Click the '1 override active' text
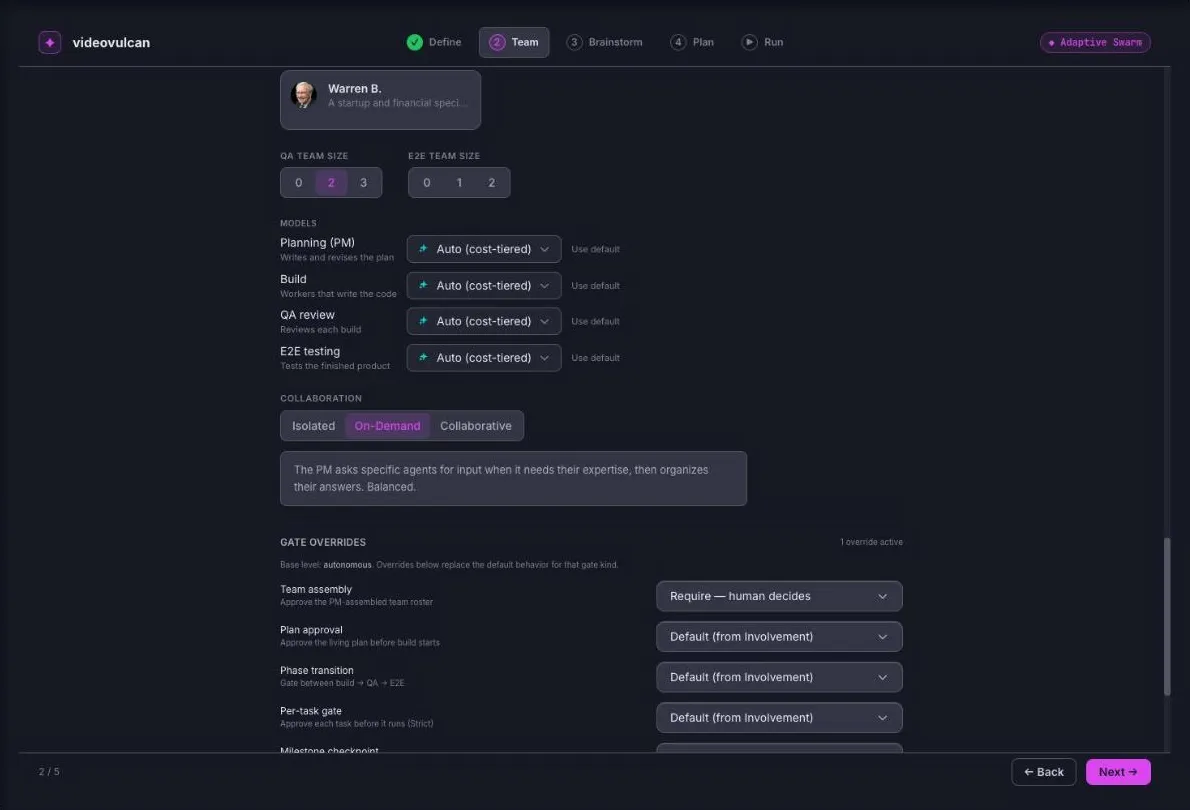This screenshot has height=810, width=1190. [871, 542]
